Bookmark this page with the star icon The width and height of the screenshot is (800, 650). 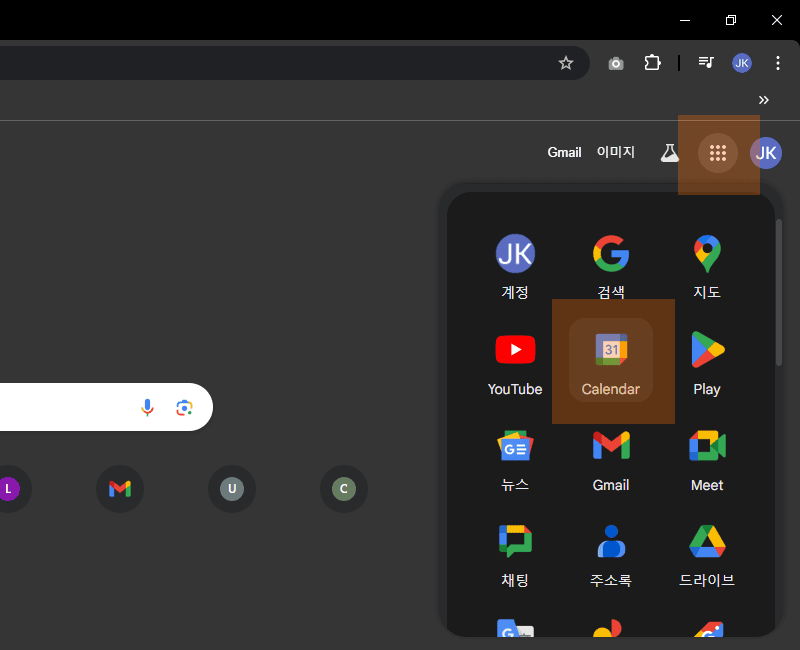pos(565,63)
